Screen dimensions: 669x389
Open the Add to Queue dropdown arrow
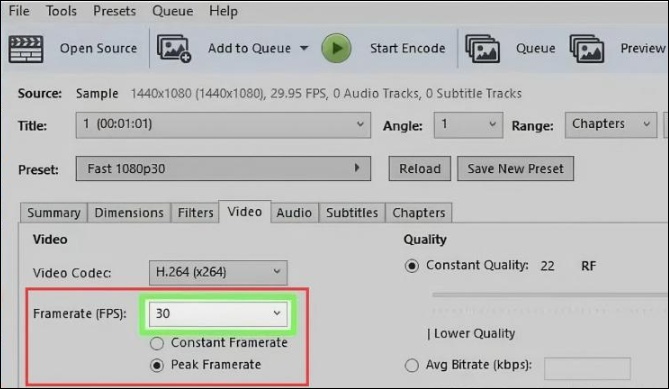tap(304, 48)
